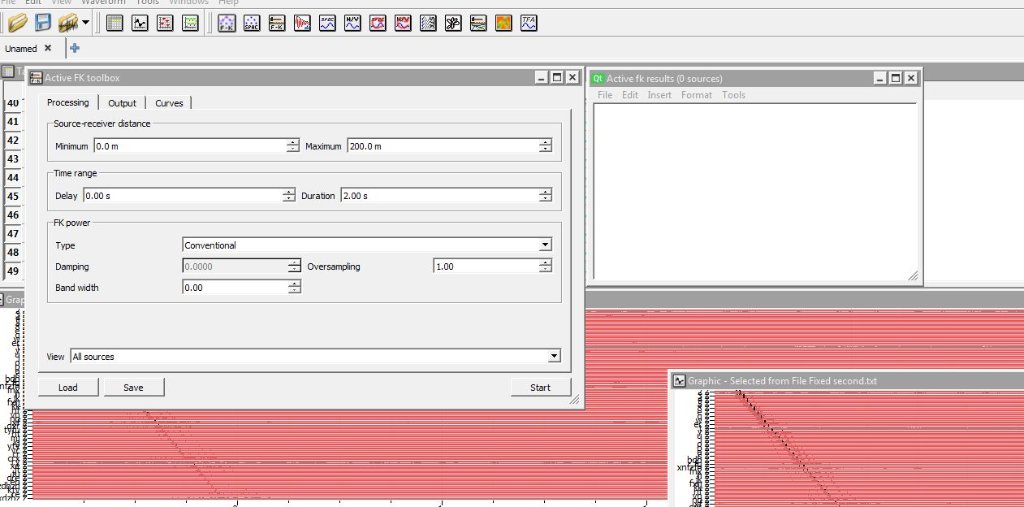Launch the purple F-K array tool

point(227,24)
